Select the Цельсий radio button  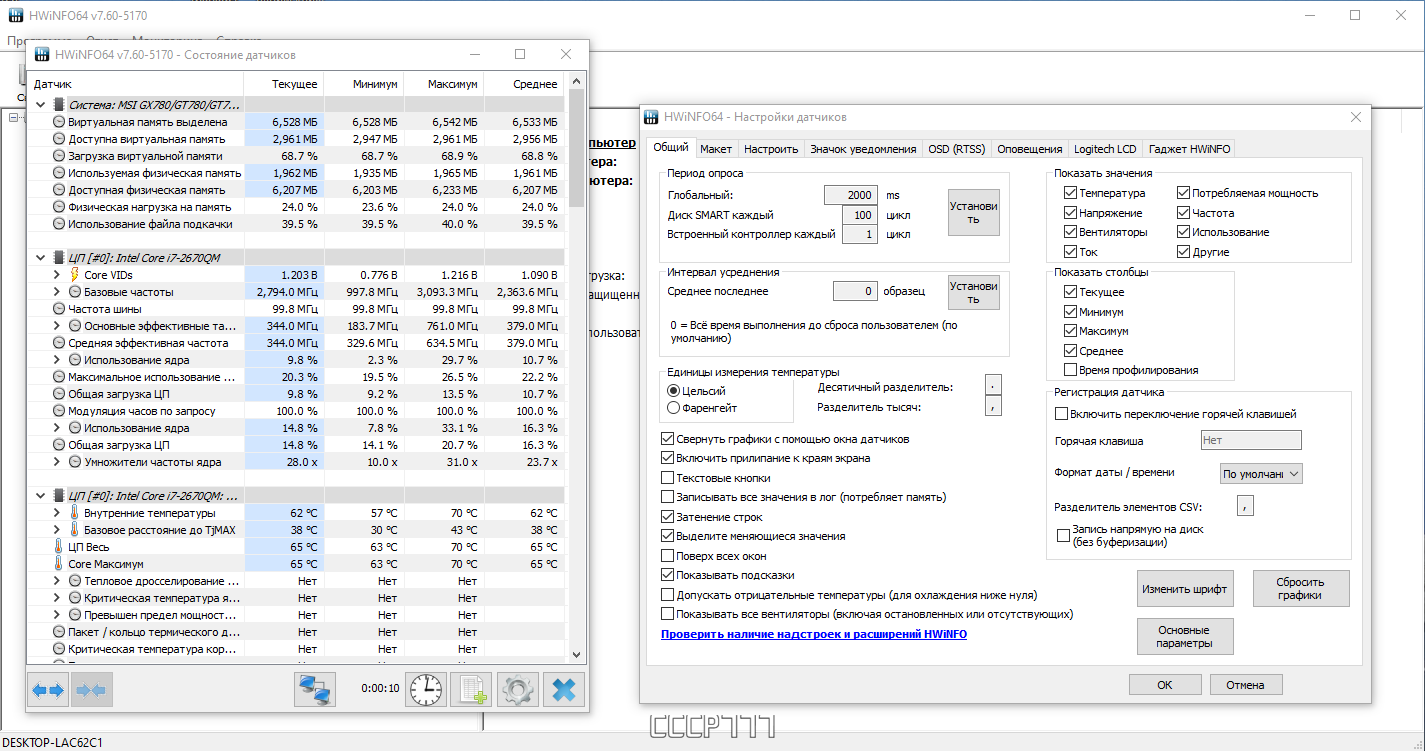pos(672,391)
